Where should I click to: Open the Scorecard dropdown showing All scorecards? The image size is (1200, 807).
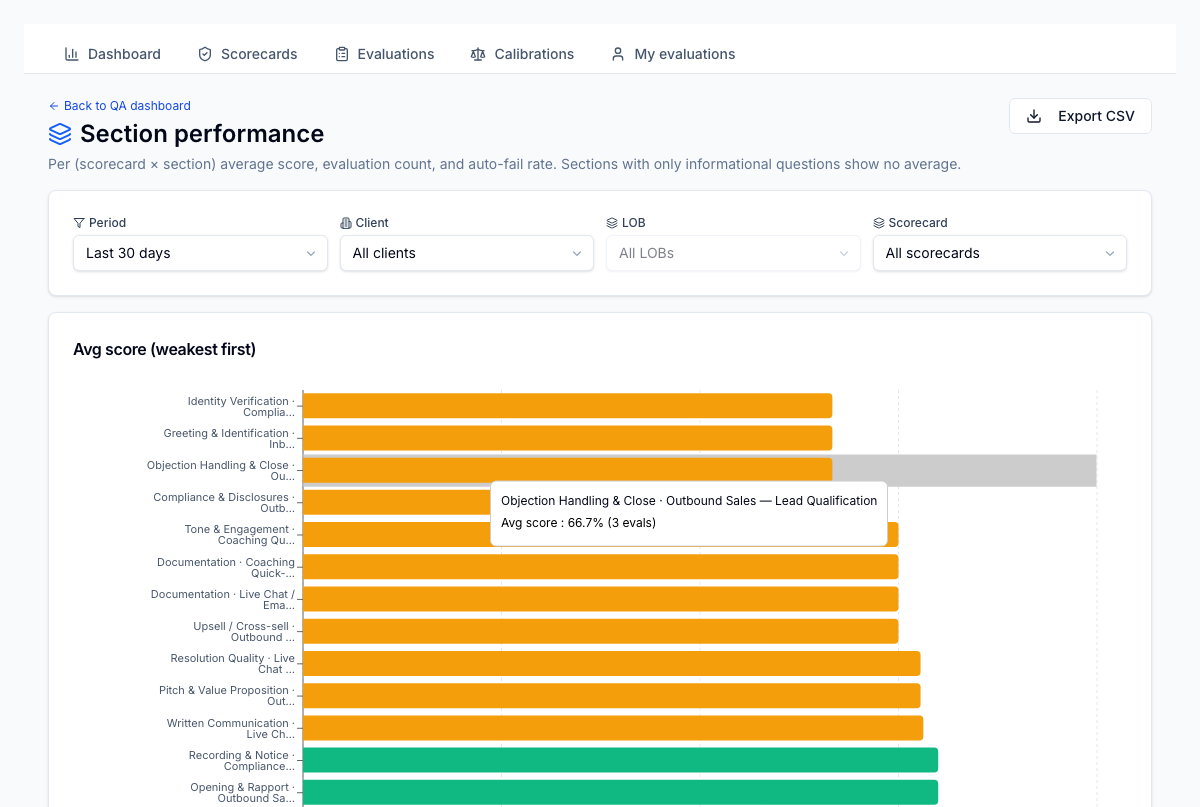[1000, 253]
